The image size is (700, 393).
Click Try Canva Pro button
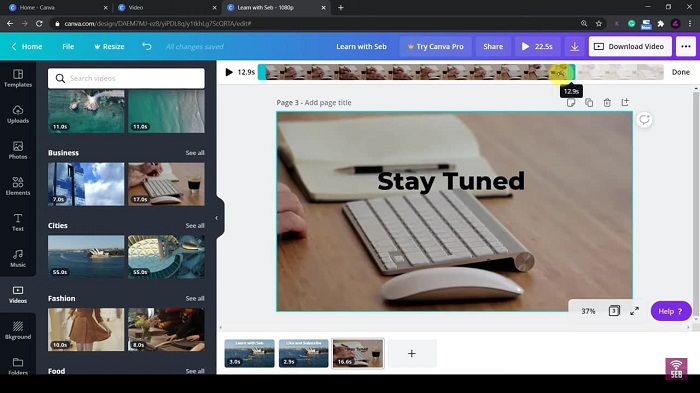[x=435, y=46]
